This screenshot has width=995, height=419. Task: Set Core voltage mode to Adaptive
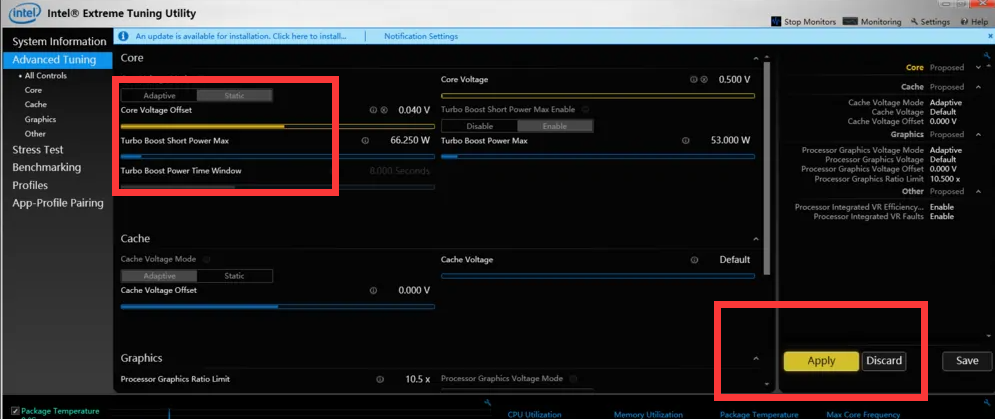[159, 95]
